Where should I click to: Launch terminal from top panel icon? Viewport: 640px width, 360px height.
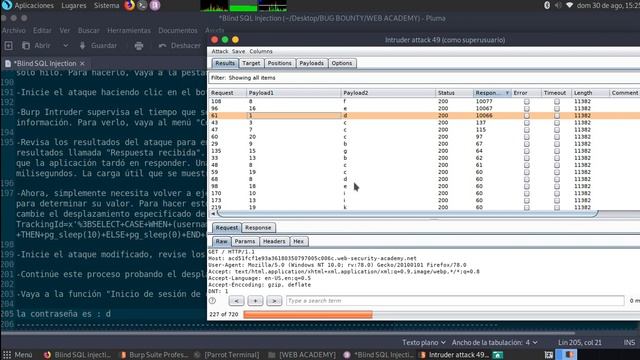pos(142,5)
